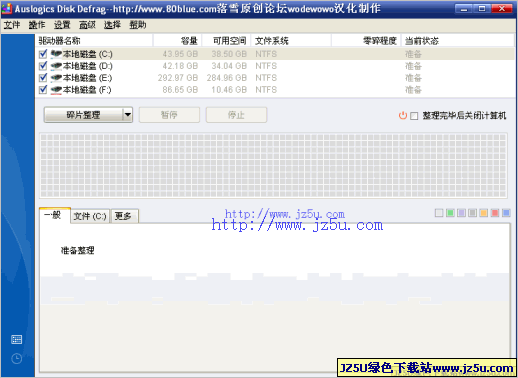Click the 暂停 pause button
Screen dimensions: 518x378
(x=169, y=115)
